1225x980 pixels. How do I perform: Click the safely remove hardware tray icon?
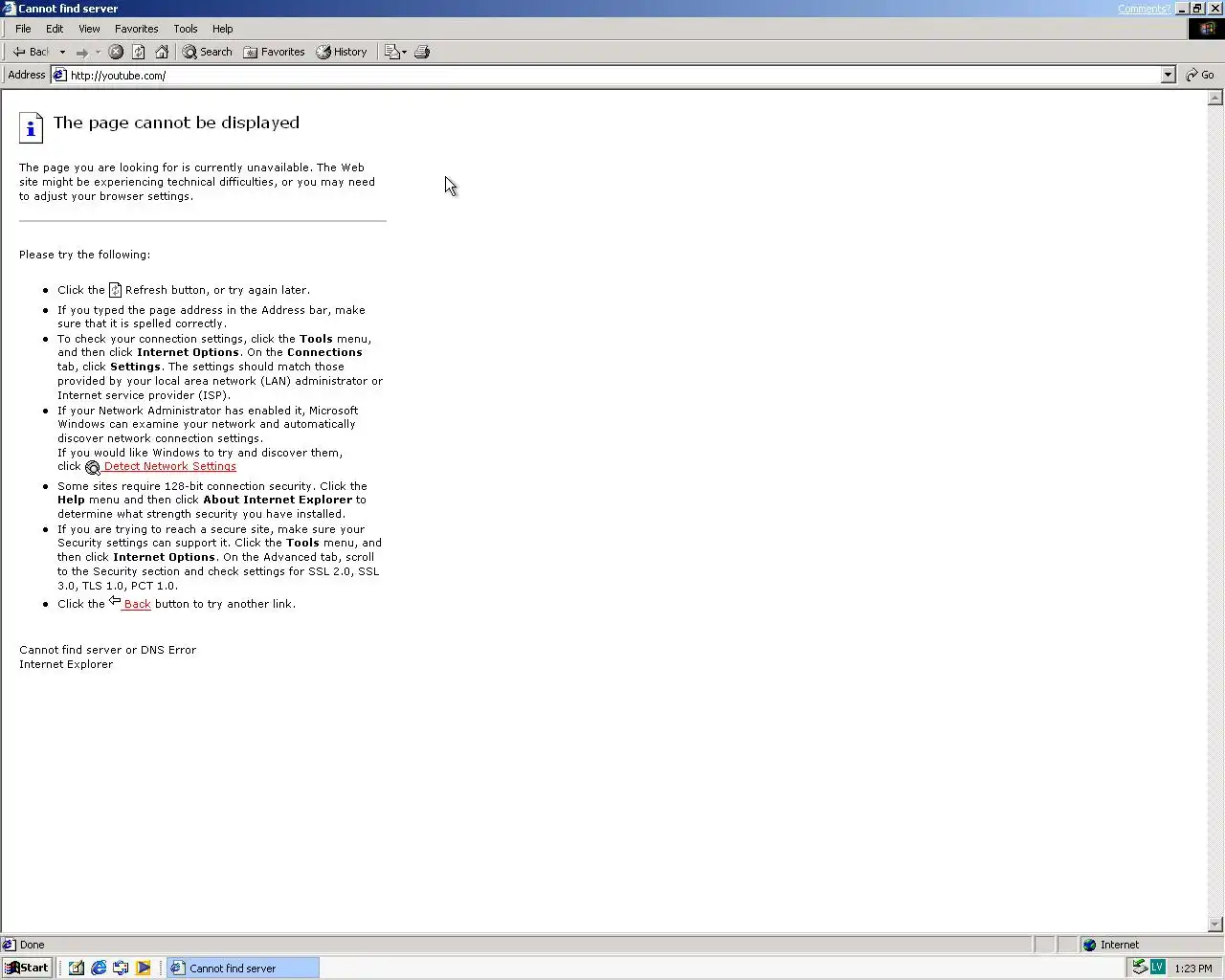pyautogui.click(x=1140, y=968)
